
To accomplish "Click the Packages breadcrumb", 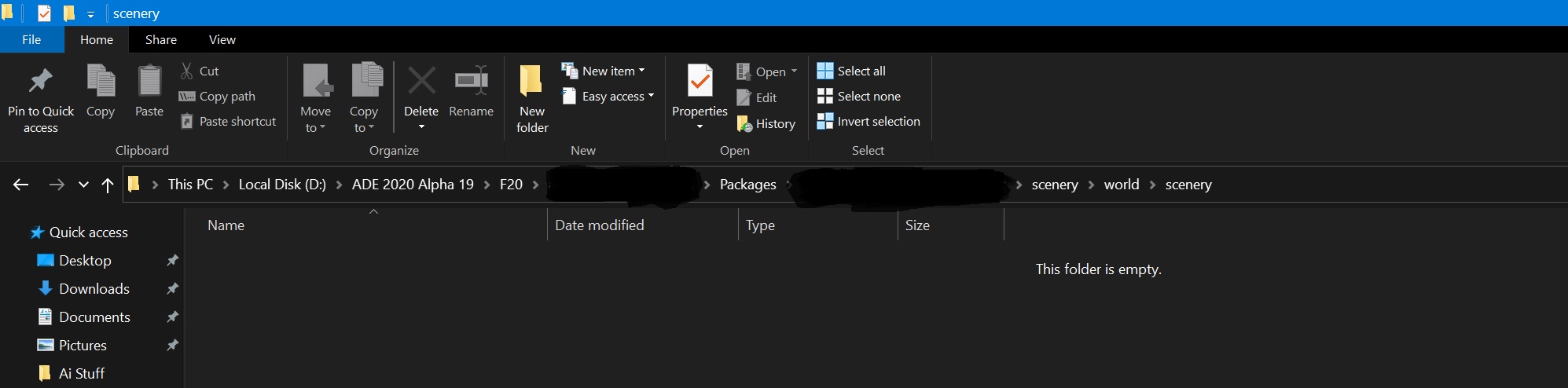I will pos(747,185).
